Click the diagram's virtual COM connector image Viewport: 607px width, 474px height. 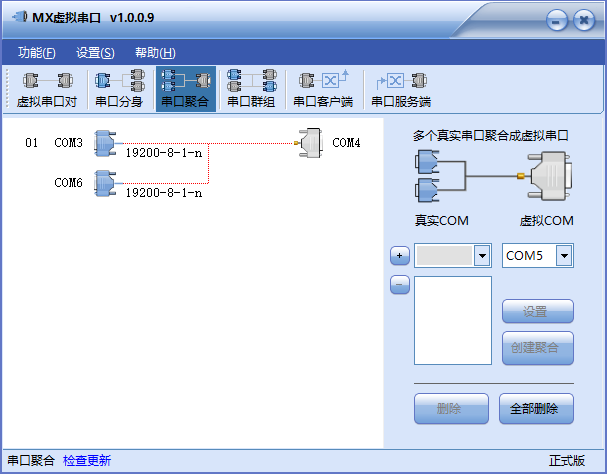coord(549,176)
